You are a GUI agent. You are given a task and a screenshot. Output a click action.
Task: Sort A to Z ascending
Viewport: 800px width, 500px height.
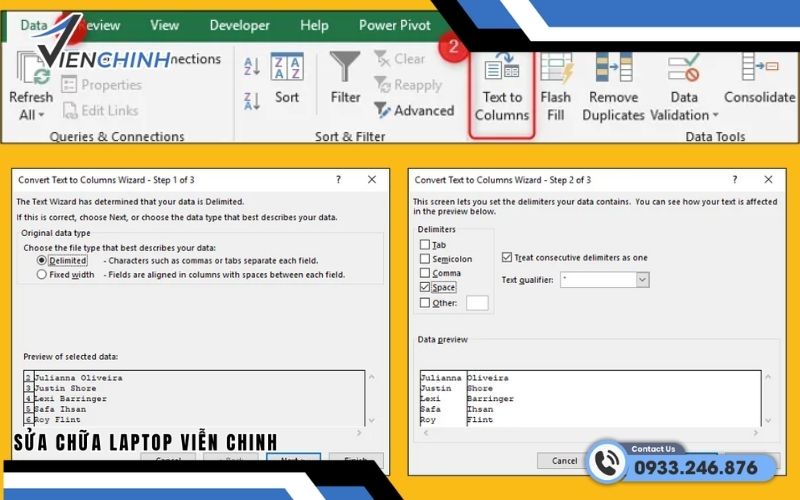[x=252, y=67]
